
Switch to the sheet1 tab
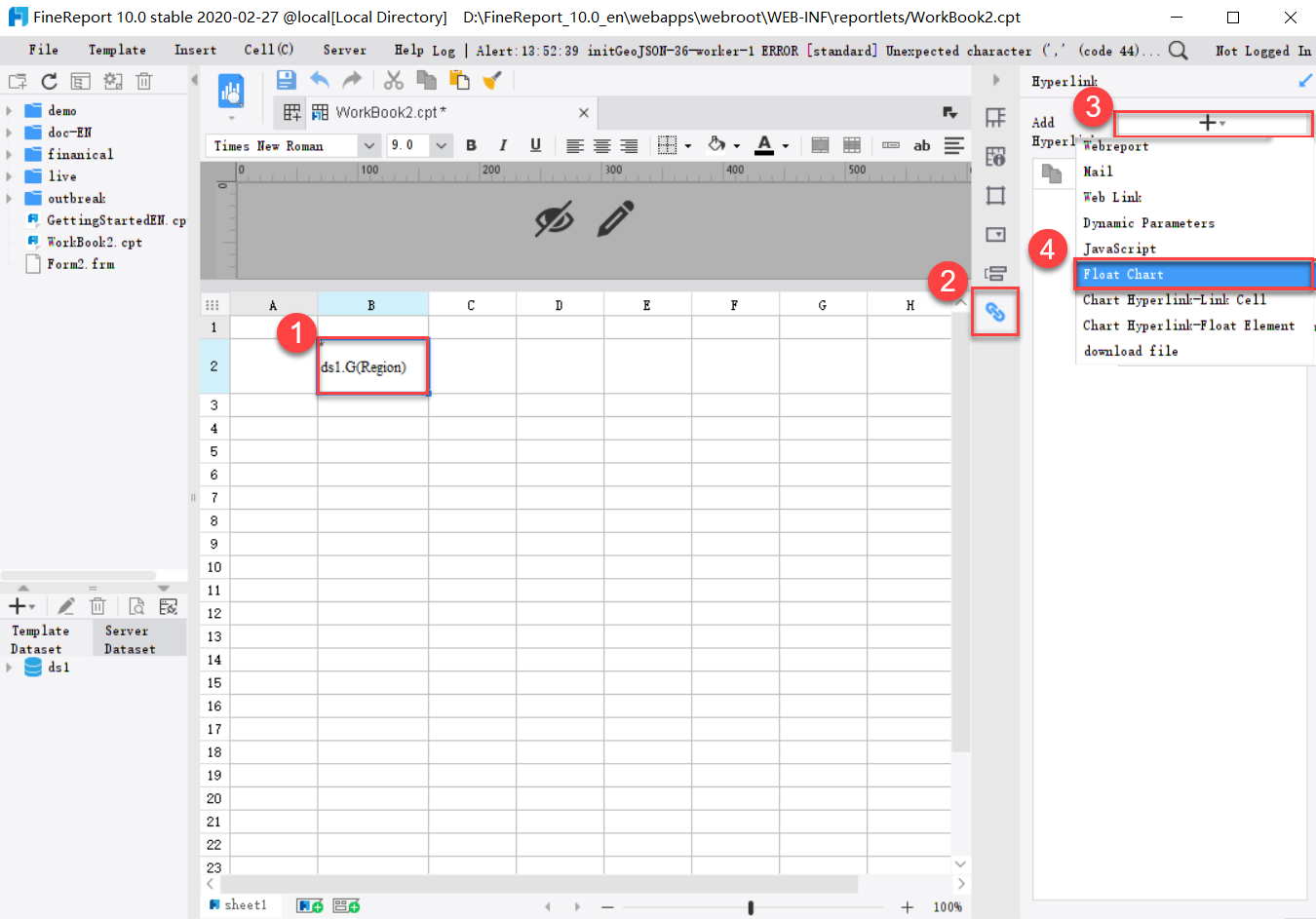[x=240, y=904]
